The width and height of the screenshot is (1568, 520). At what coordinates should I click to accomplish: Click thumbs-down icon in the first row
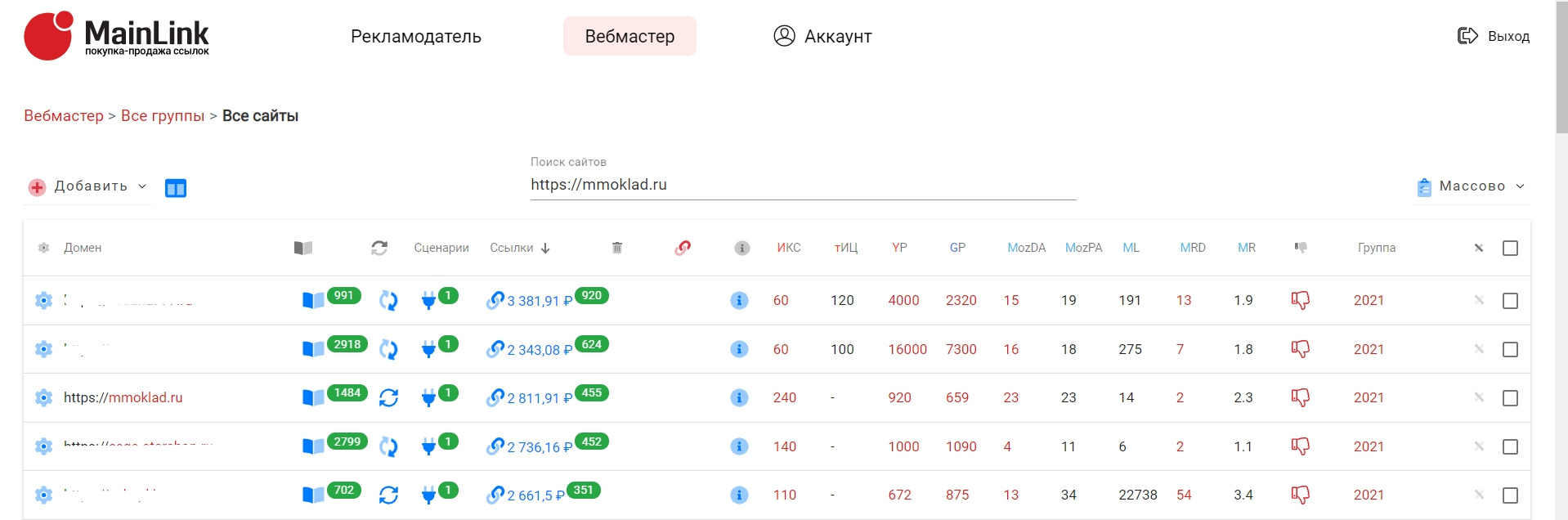(1300, 301)
